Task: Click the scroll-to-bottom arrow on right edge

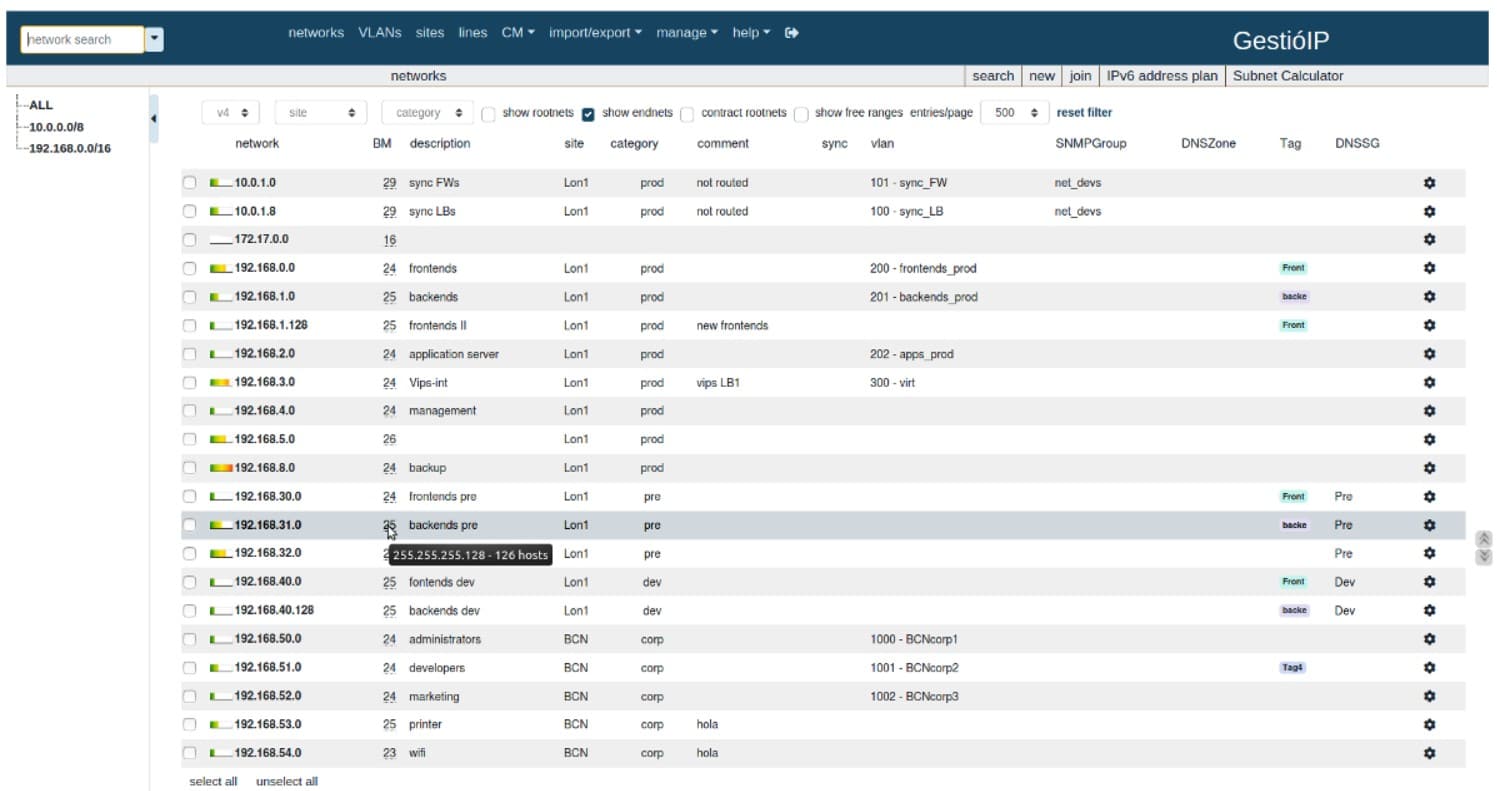Action: [x=1484, y=556]
